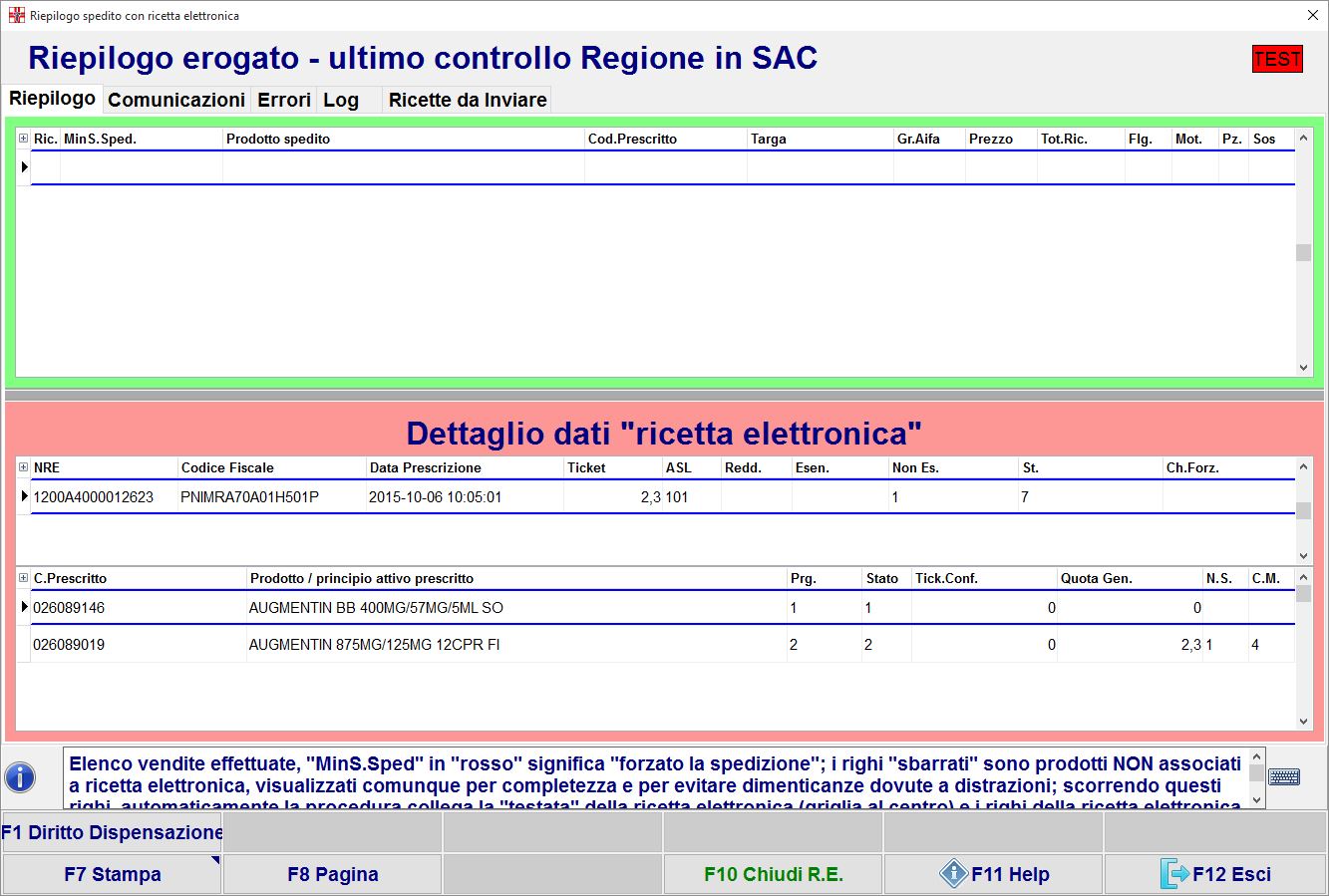Select row marker of NRE 1200A4000012623
Viewport: 1329px width, 896px height.
(24, 496)
